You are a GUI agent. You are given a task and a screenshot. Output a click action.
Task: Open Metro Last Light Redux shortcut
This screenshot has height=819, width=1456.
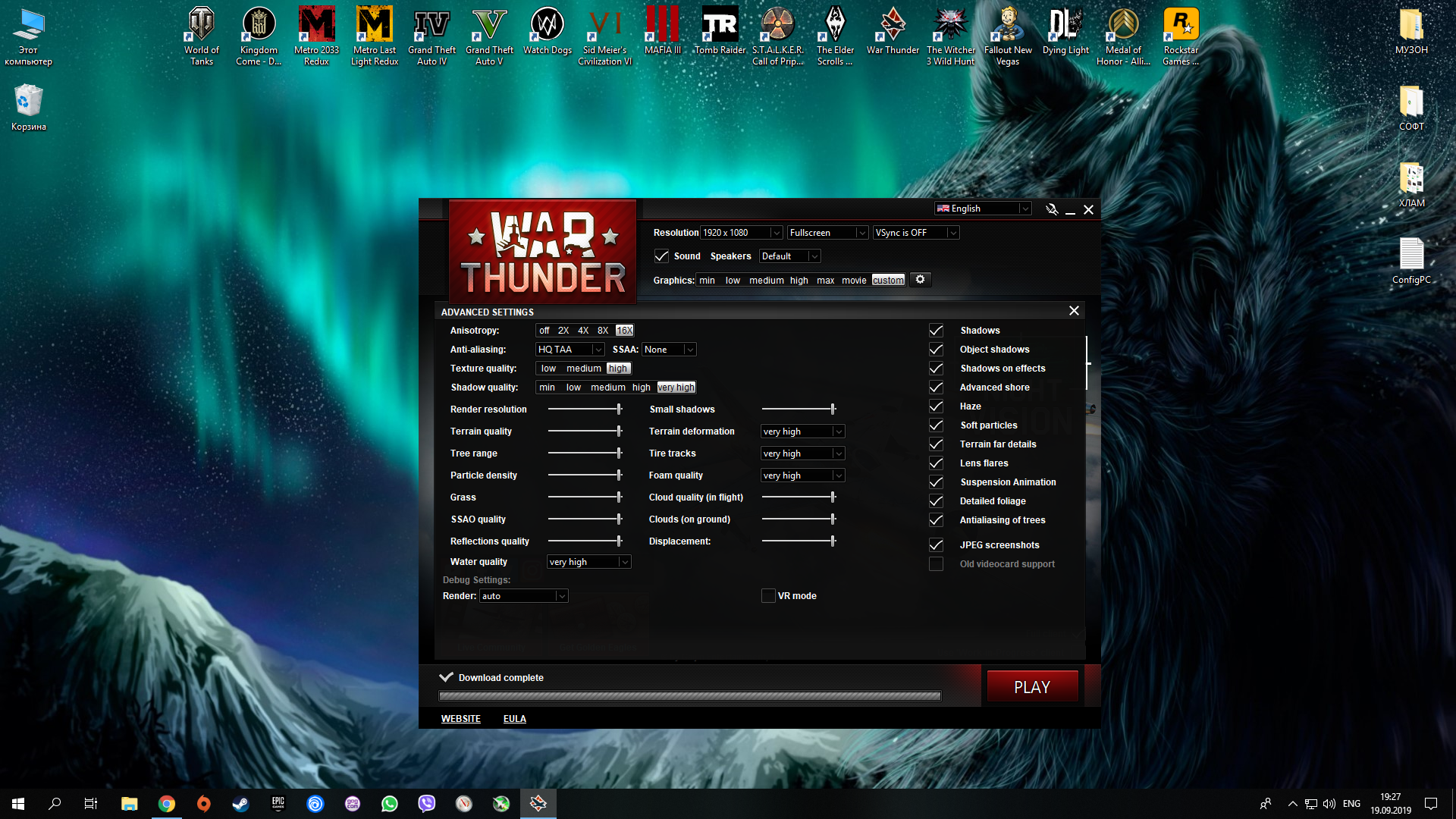coord(374,36)
